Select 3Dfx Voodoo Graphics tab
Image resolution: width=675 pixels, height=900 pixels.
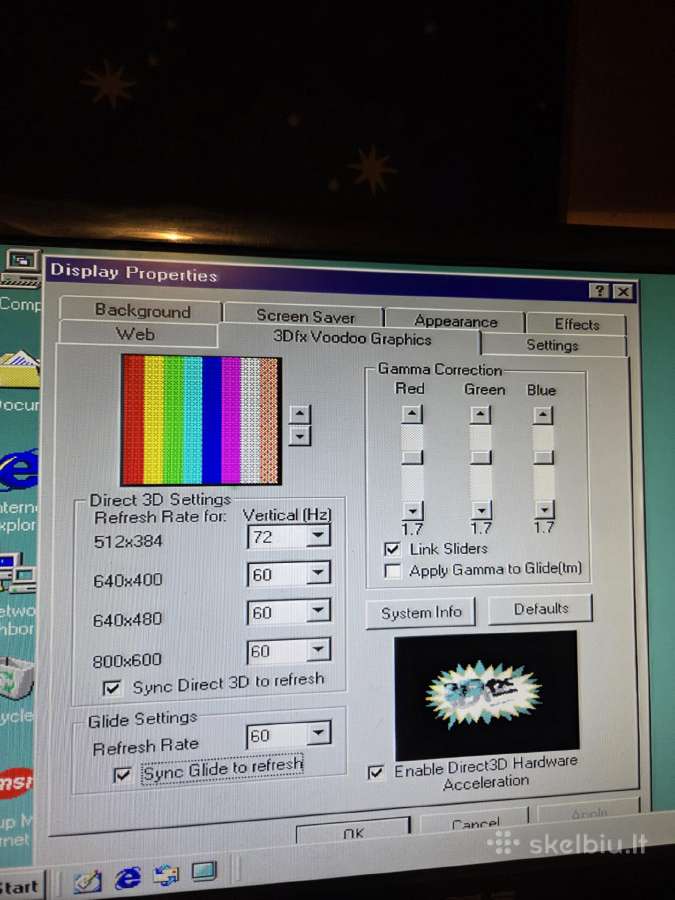[x=351, y=338]
